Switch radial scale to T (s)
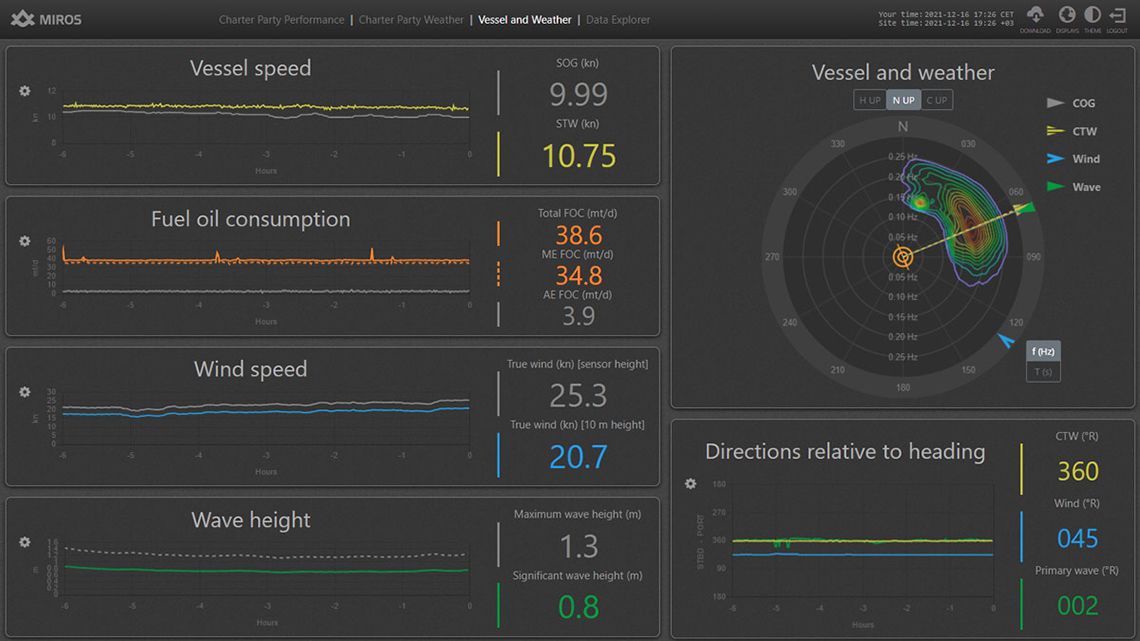This screenshot has height=641, width=1140. click(x=1043, y=372)
